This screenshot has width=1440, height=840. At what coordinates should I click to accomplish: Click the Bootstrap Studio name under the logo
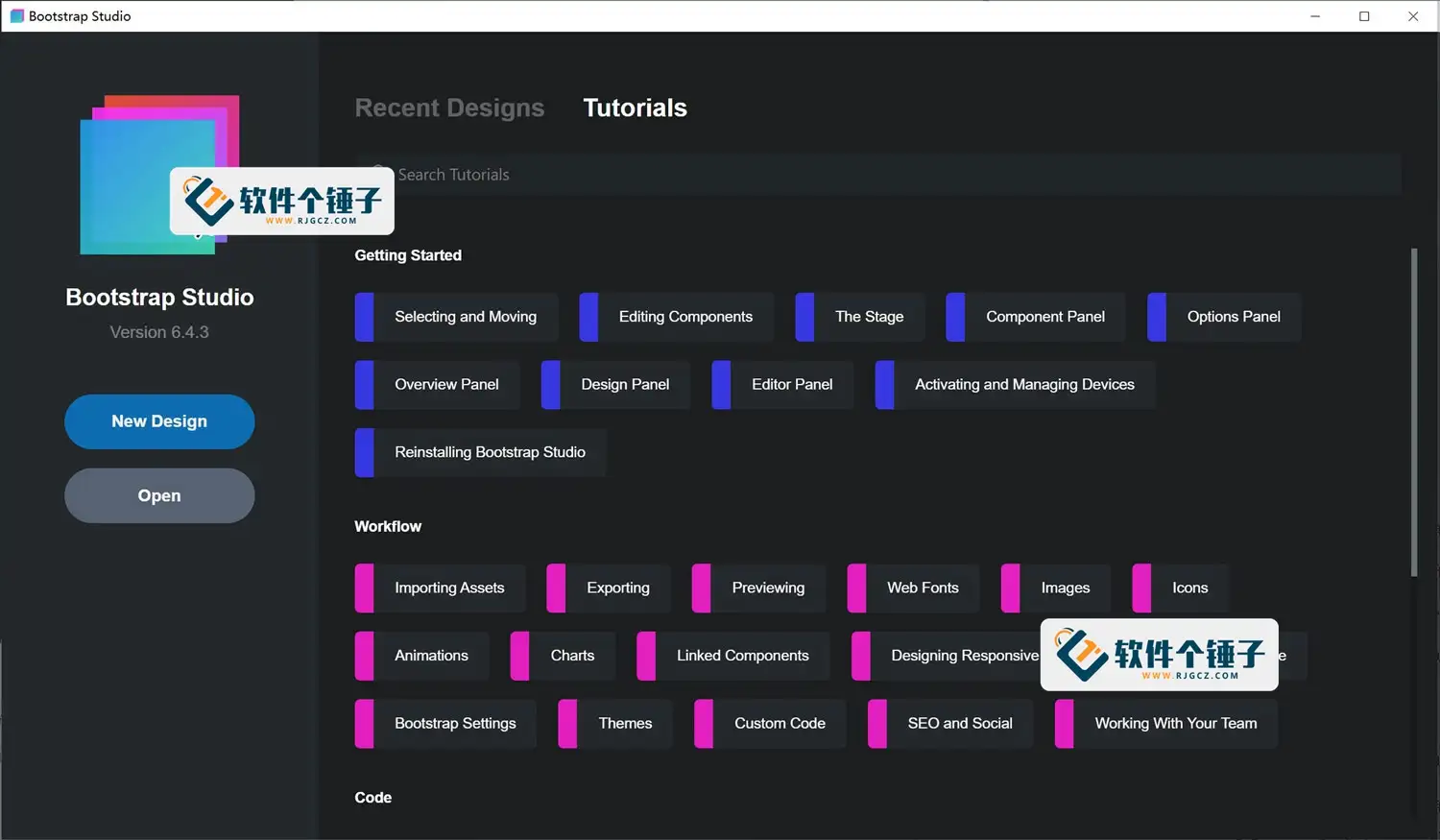tap(159, 298)
